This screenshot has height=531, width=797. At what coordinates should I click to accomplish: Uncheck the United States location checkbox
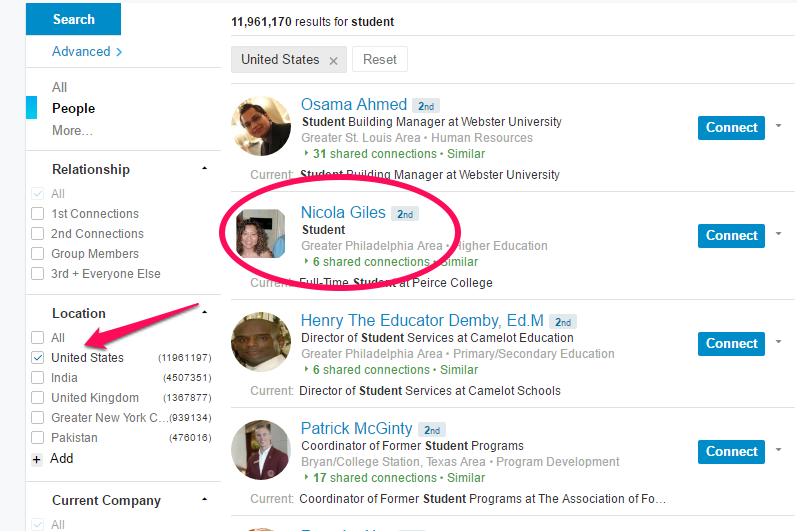pos(38,358)
